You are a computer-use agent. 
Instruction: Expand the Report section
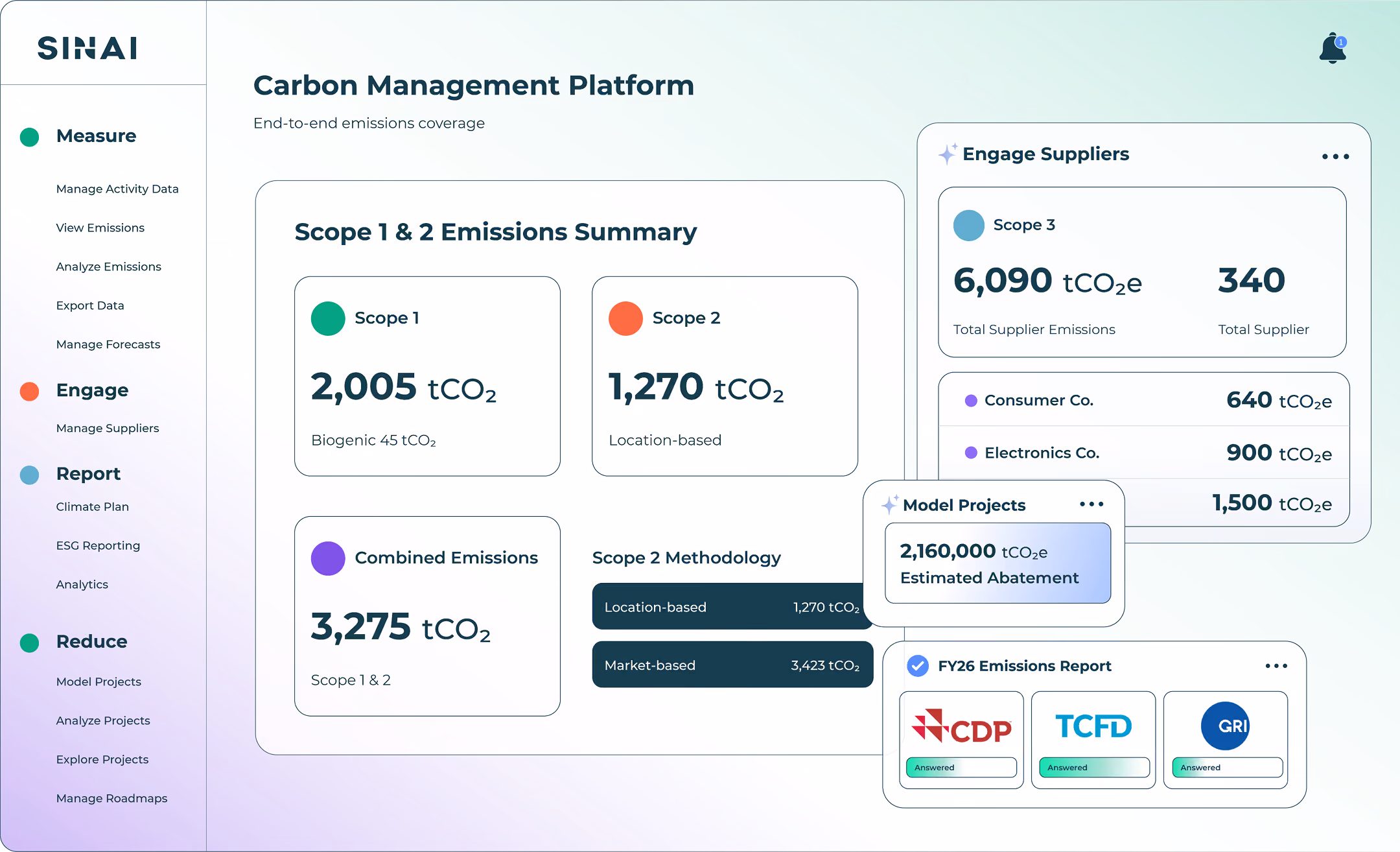click(88, 474)
